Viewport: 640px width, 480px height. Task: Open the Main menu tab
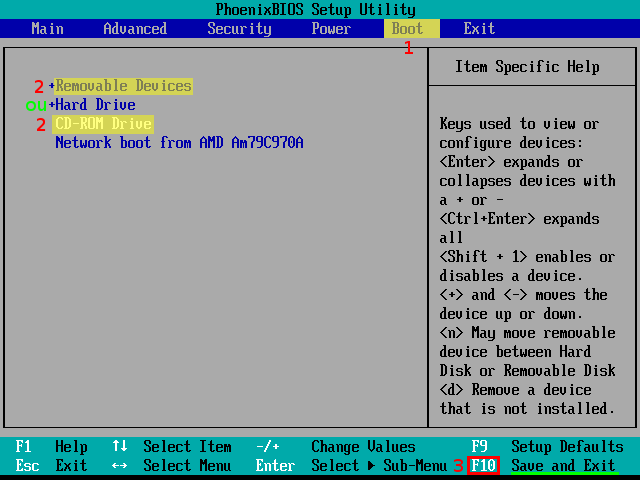click(47, 29)
